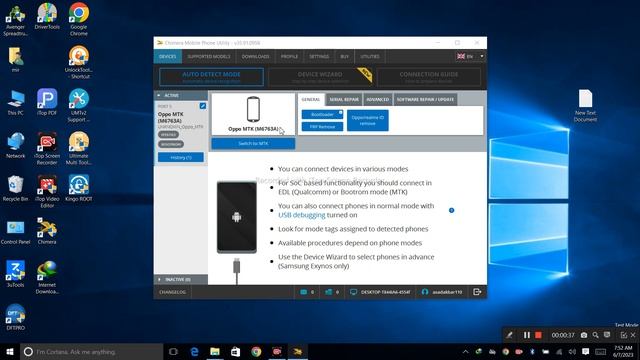Switch to the Advanced tab

[x=378, y=99]
